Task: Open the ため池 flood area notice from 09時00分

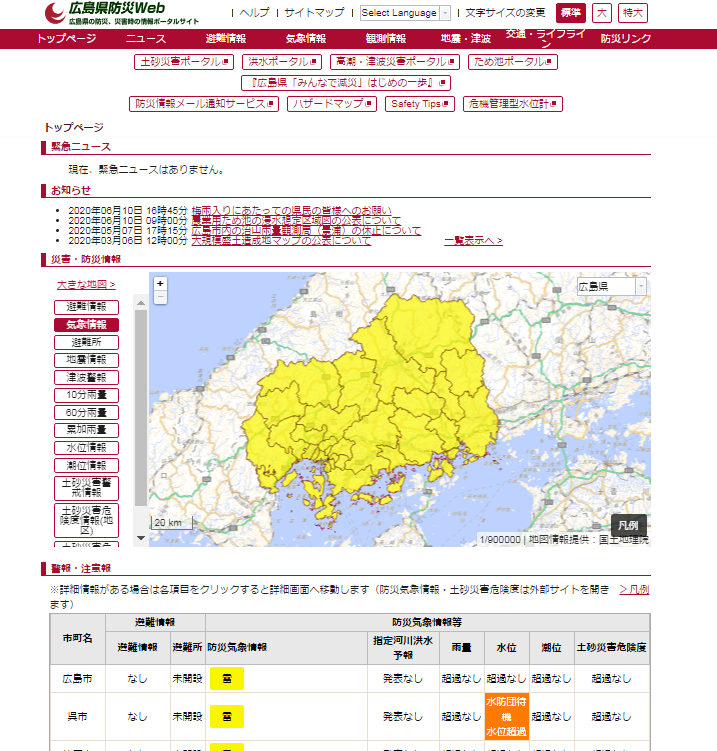Action: coord(296,221)
